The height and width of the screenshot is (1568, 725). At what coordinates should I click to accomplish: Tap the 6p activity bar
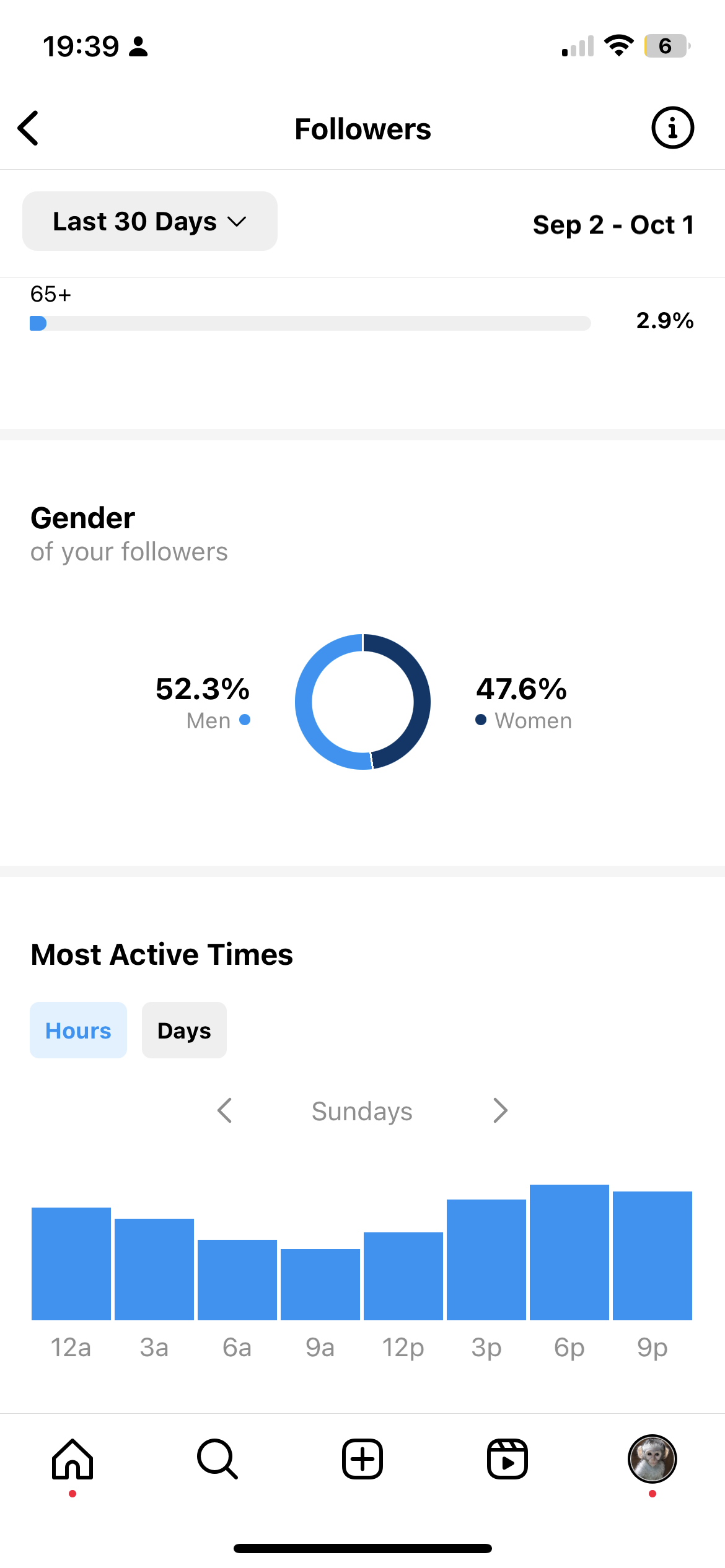[569, 1252]
